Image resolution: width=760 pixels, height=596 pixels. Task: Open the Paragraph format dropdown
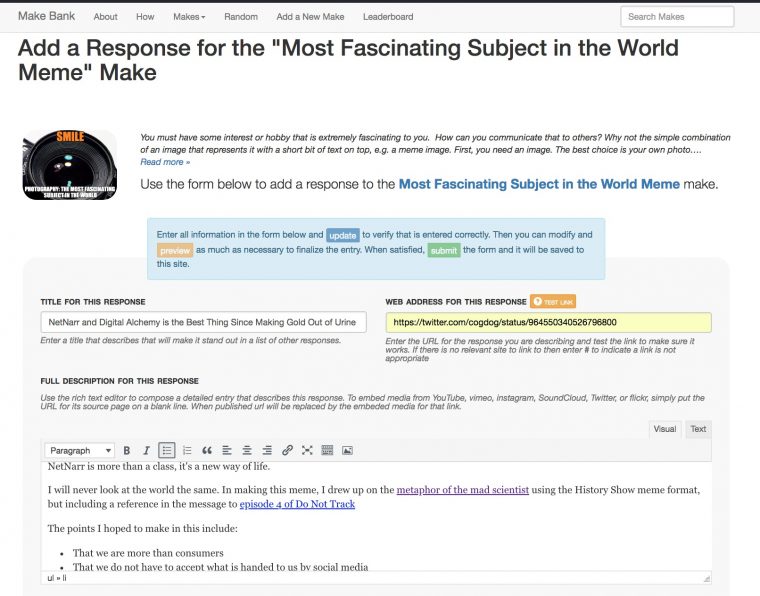tap(81, 451)
